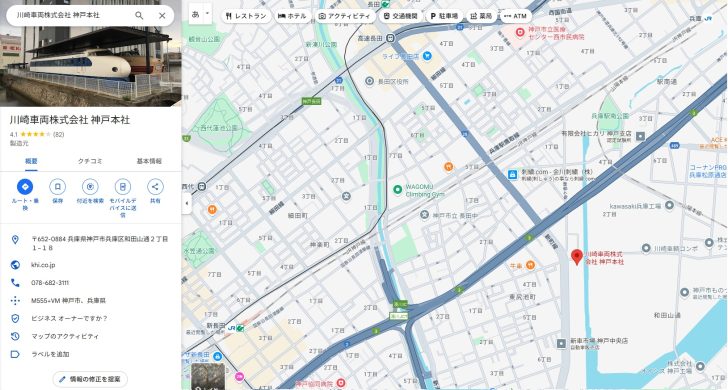
Task: Save this place with bookmark icon
Action: (58, 187)
